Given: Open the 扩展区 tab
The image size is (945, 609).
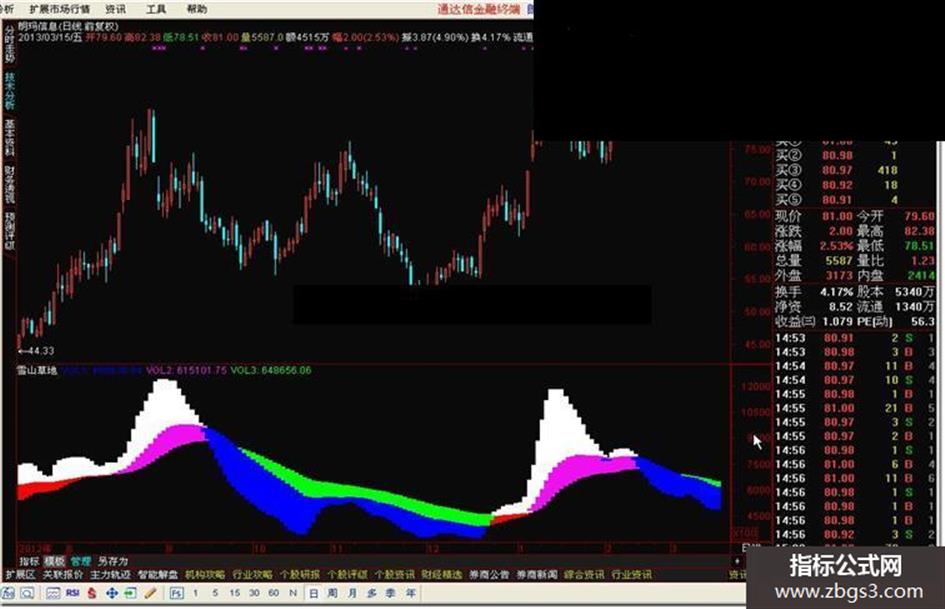Looking at the screenshot, I should 20,575.
